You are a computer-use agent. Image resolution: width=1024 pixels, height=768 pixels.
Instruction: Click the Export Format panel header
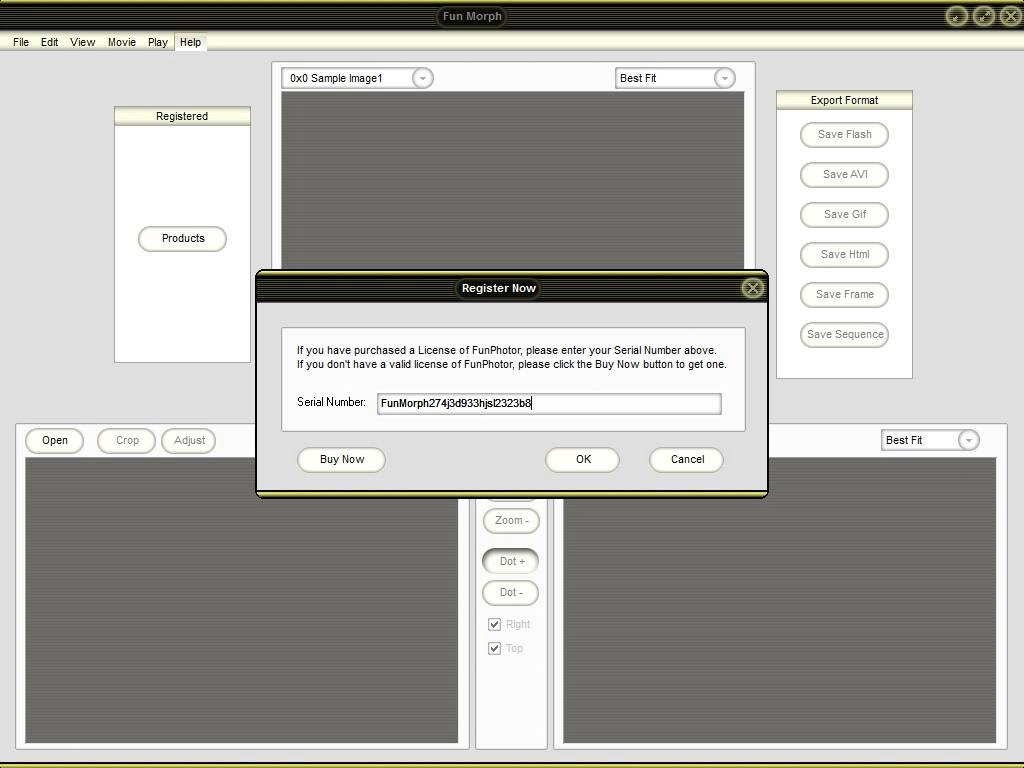click(x=844, y=100)
